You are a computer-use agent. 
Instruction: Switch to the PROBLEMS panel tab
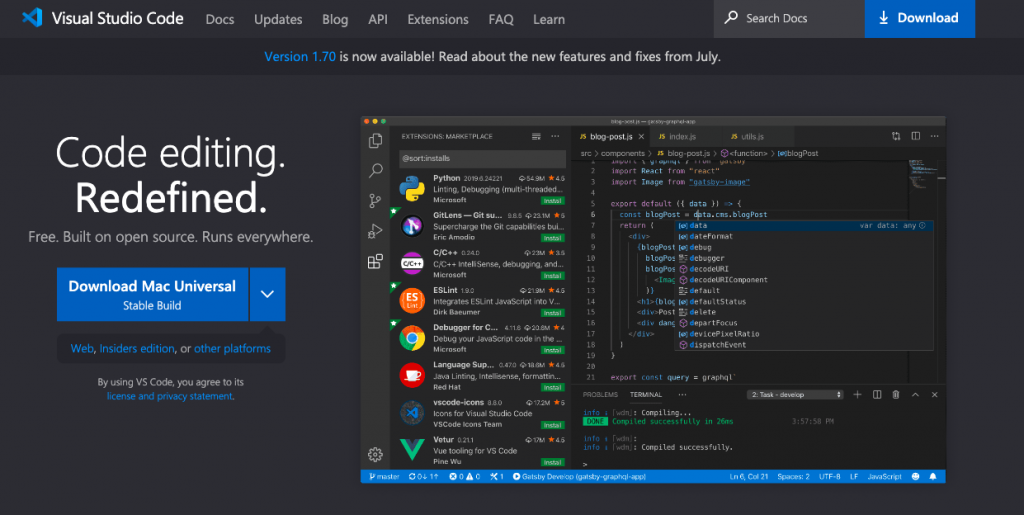point(600,395)
